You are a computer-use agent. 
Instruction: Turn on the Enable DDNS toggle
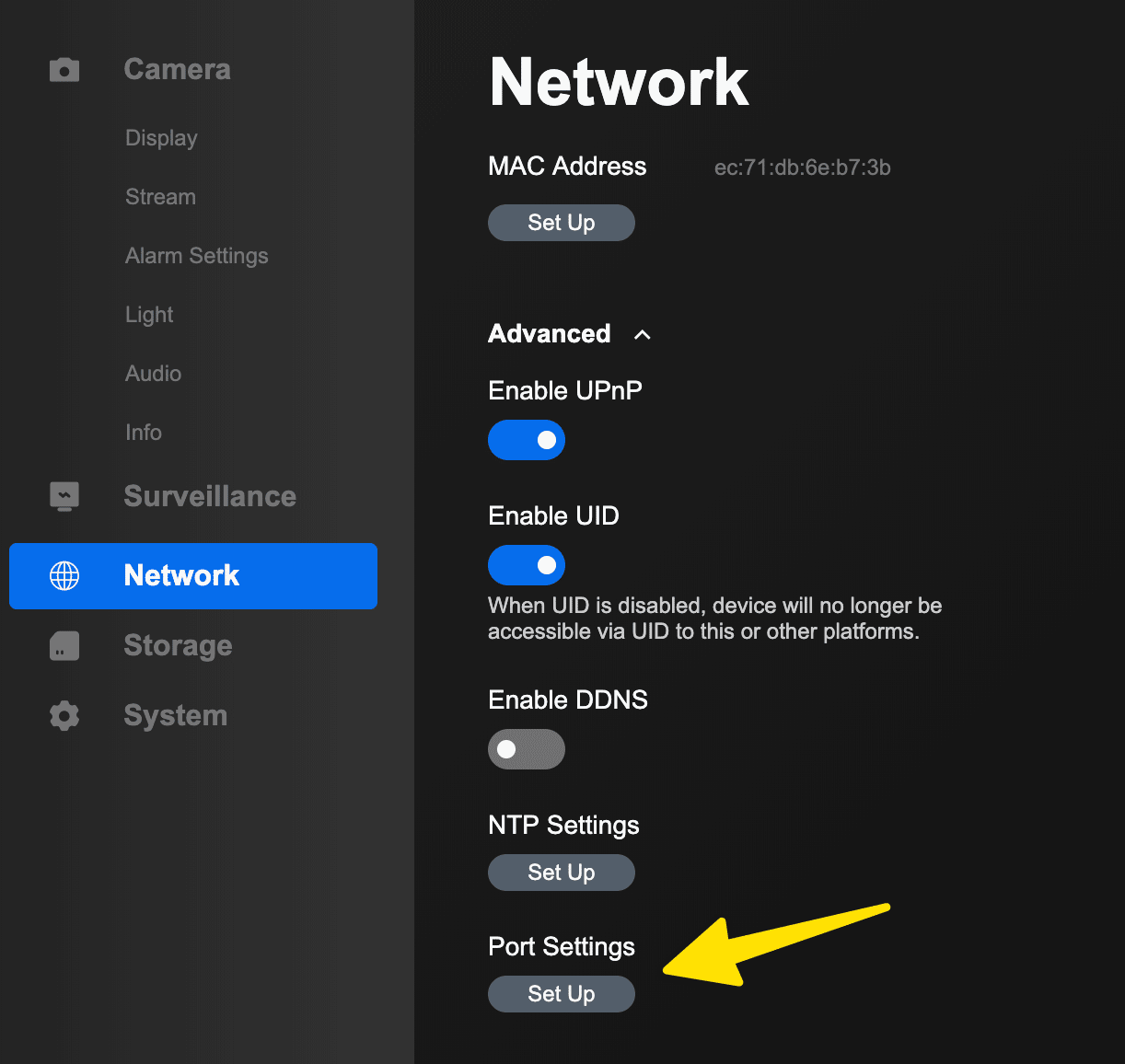pos(527,749)
